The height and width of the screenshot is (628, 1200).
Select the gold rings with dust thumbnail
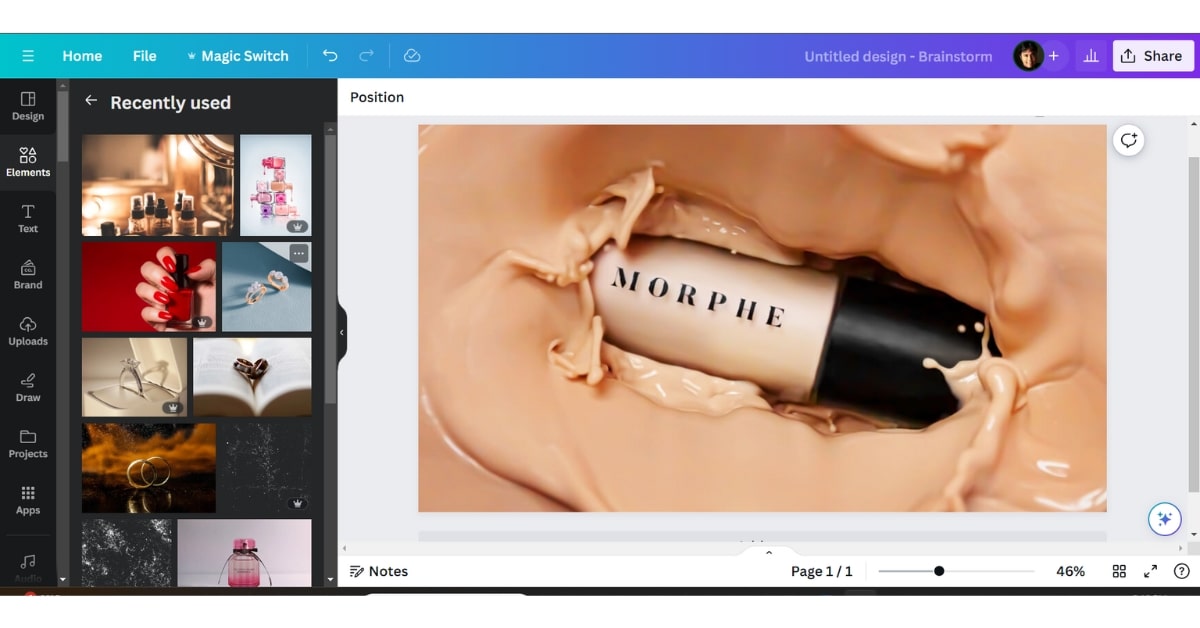(x=149, y=468)
